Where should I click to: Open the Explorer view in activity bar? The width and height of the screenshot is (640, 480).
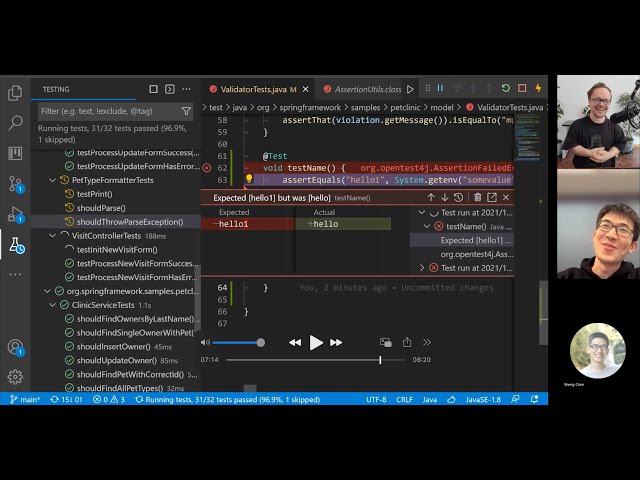point(15,93)
